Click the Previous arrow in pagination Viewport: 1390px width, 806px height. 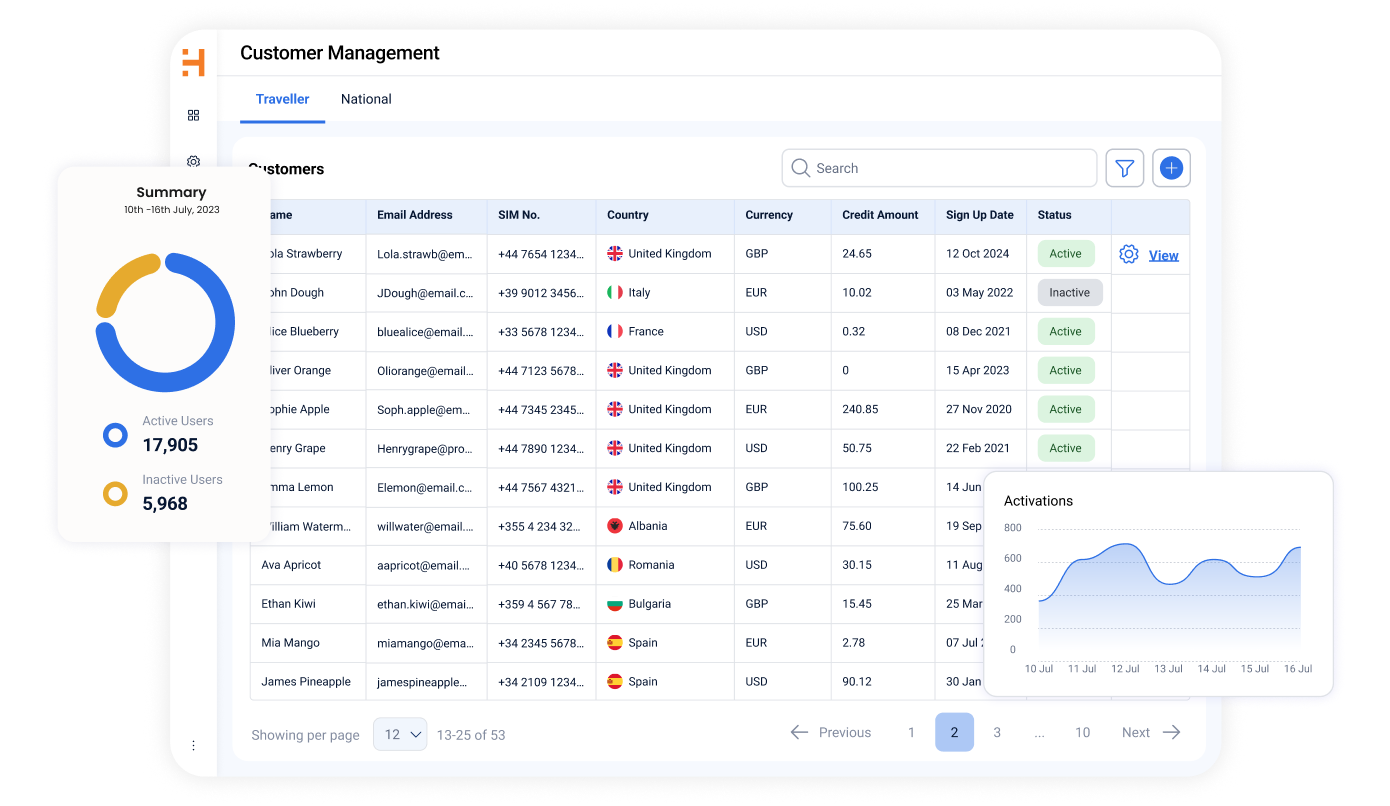(x=799, y=732)
